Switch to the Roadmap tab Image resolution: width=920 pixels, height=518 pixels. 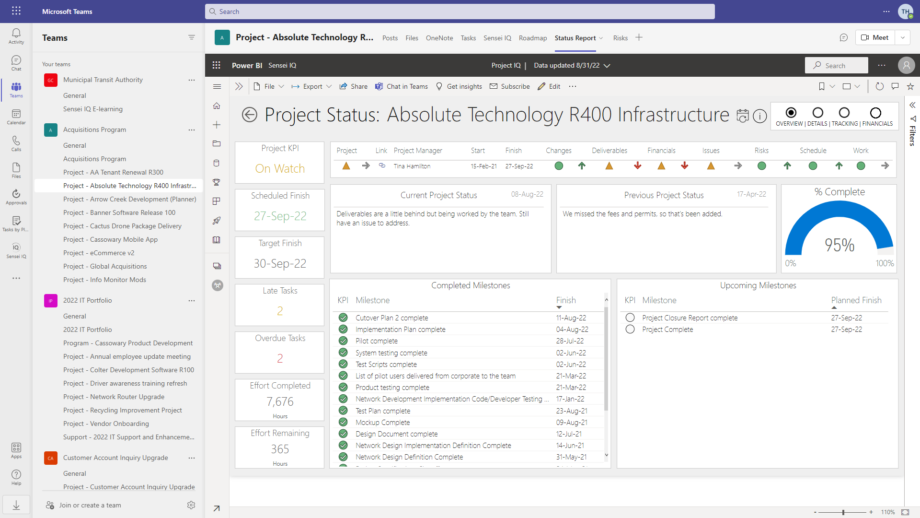click(x=532, y=38)
